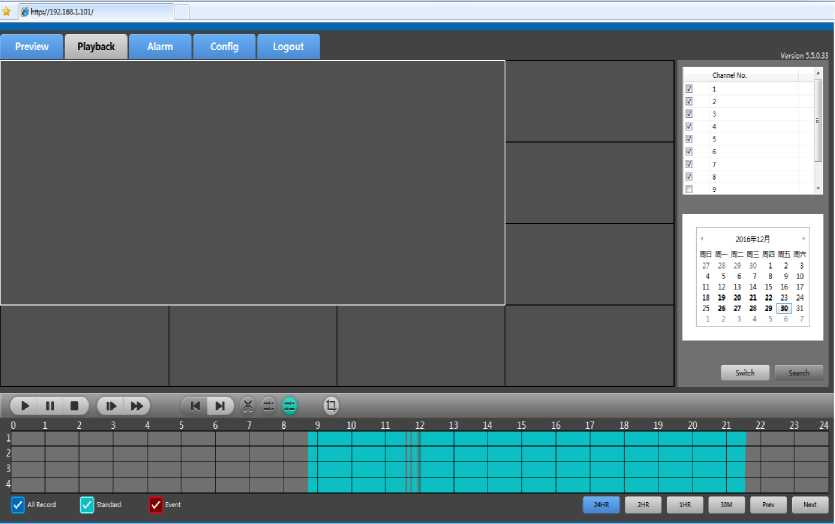Screen dimensions: 835x524
Task: Click the highlighted teal sync playback icon
Action: pos(290,406)
